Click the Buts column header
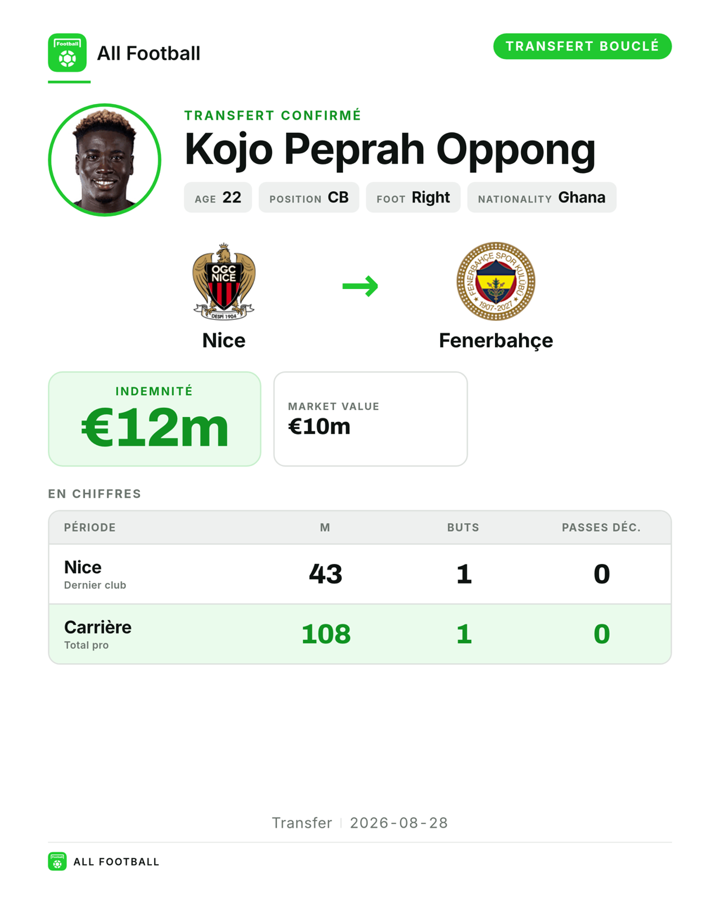720x900 pixels. click(463, 527)
